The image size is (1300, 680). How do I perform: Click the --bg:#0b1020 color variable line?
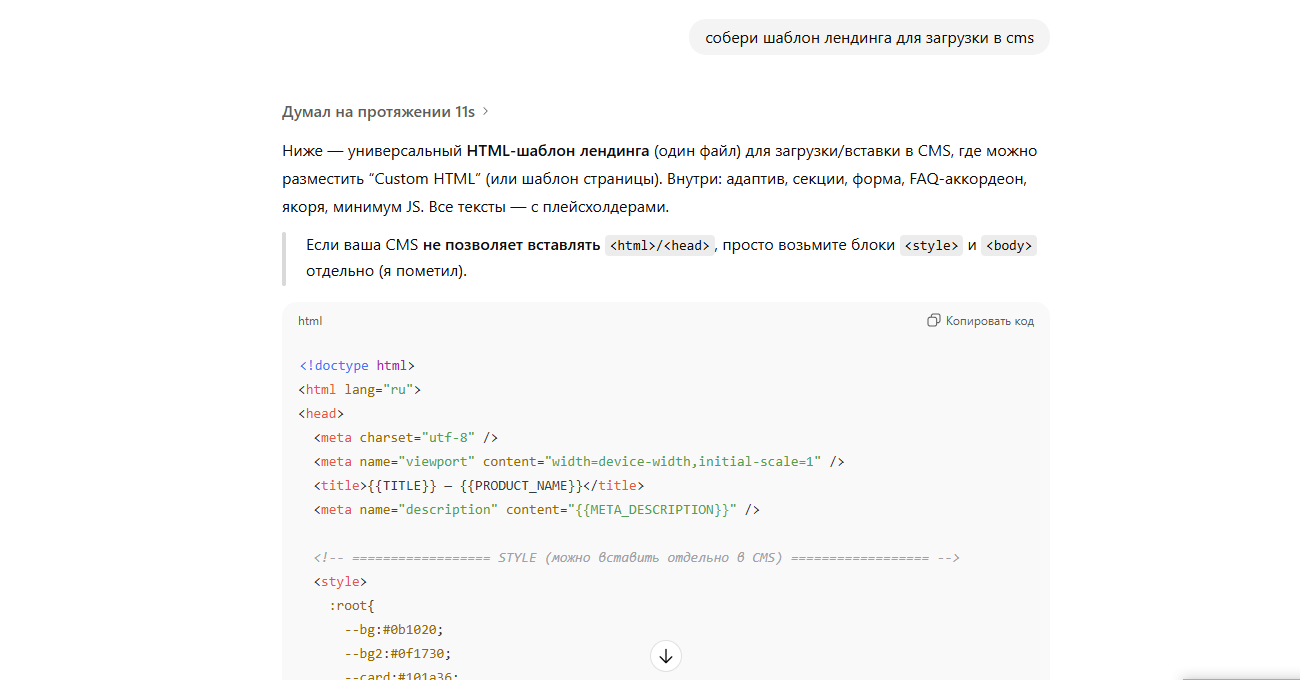tap(393, 630)
